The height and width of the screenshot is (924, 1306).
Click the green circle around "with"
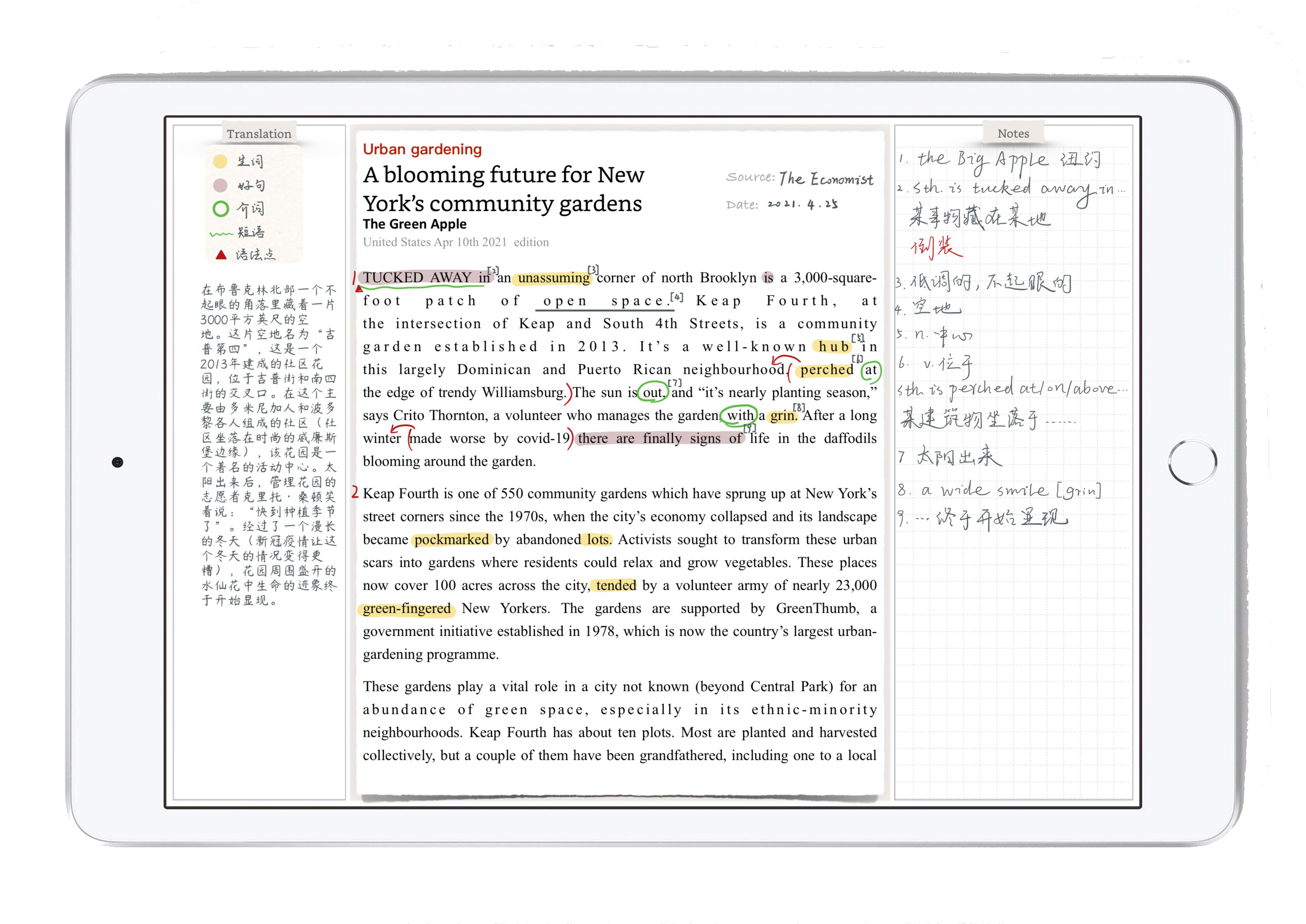(x=739, y=416)
